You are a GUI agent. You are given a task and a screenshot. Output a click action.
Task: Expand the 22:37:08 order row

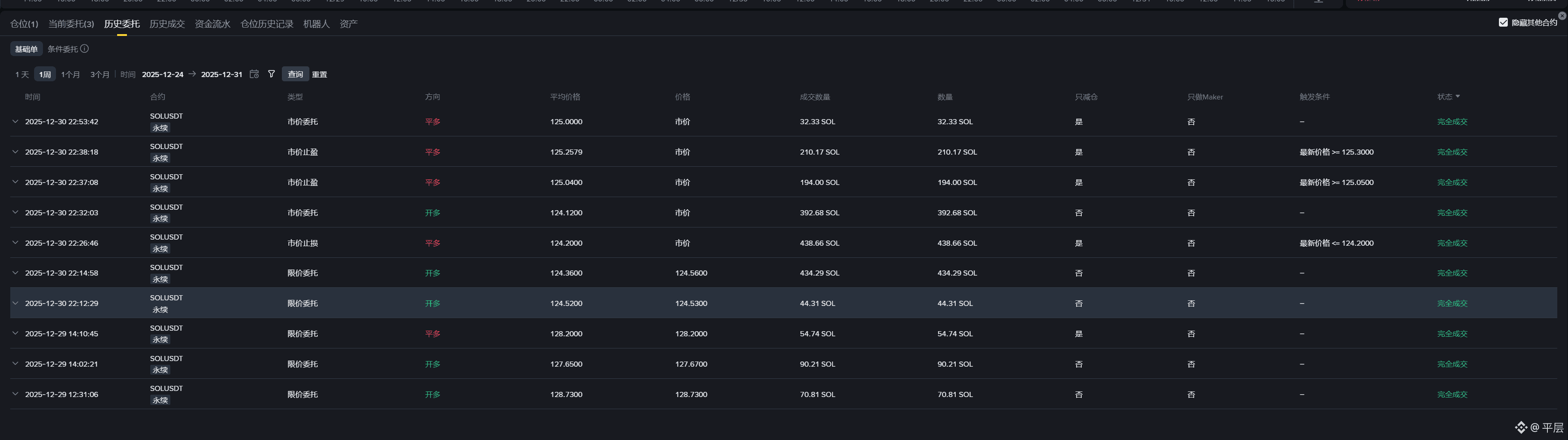[x=15, y=182]
